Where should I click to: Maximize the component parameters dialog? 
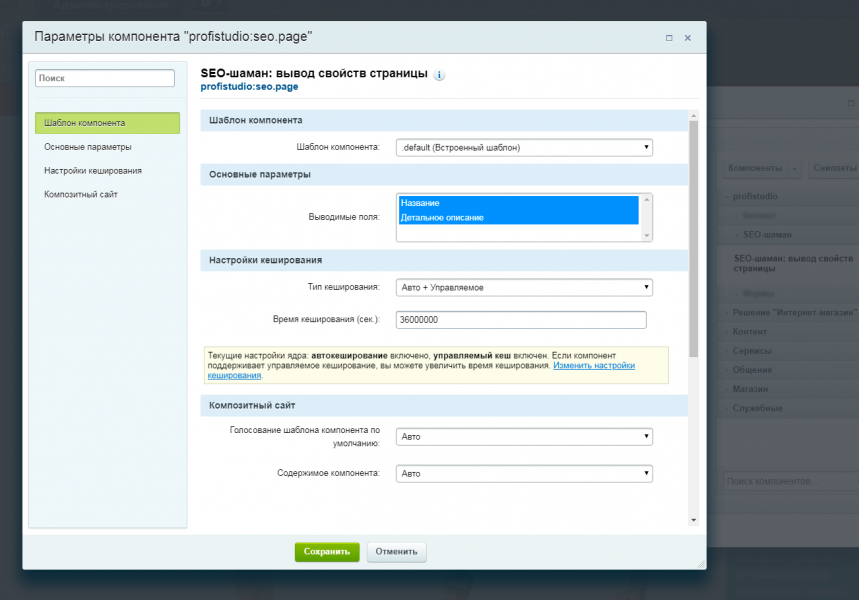point(668,38)
